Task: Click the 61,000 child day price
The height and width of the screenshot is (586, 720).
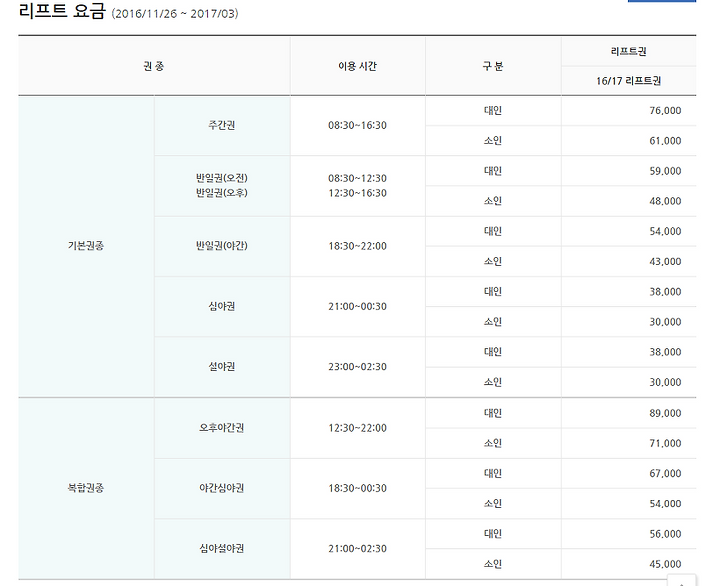Action: click(665, 141)
